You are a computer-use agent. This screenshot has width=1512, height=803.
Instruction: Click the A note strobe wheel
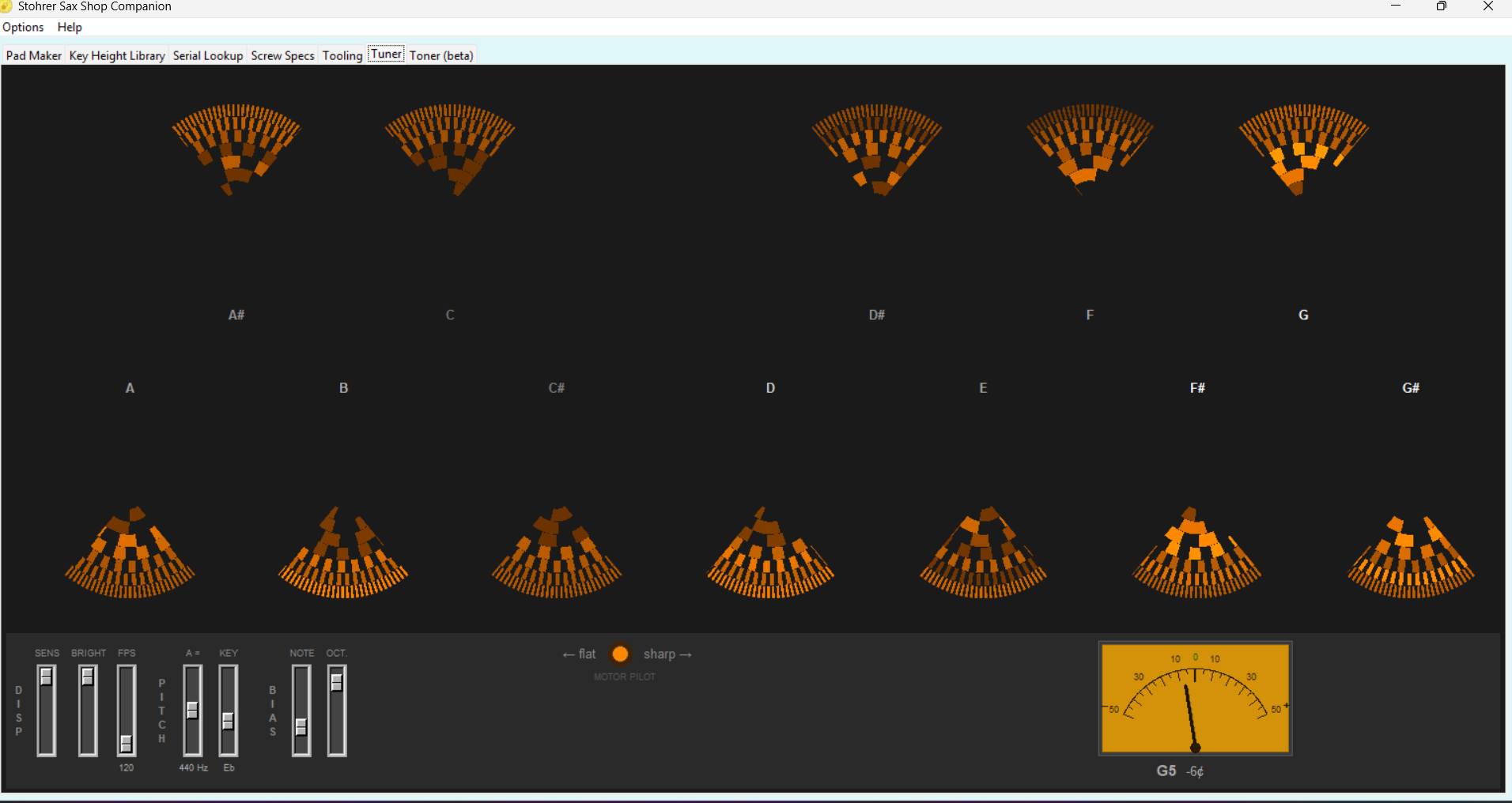130,553
